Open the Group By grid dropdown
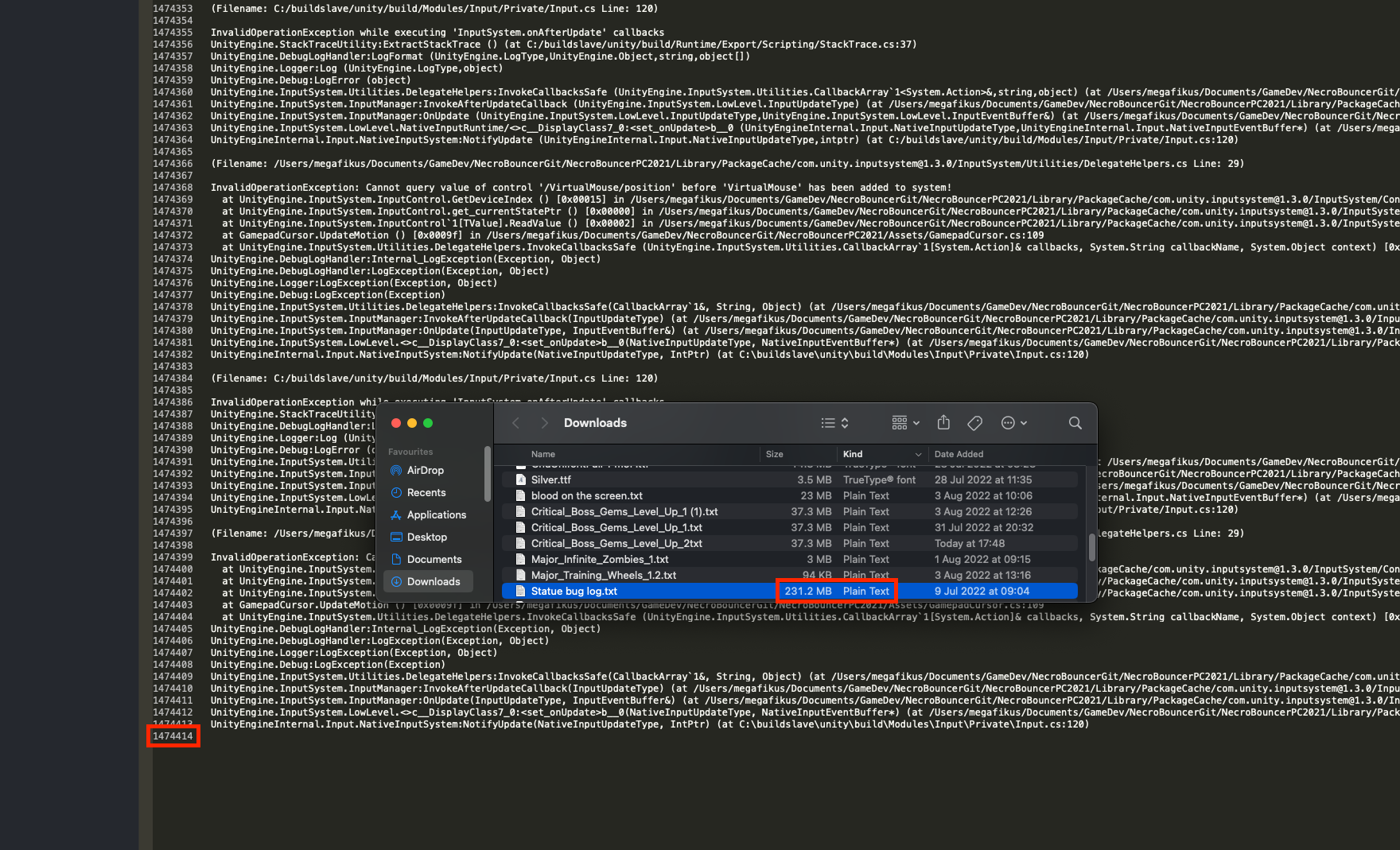1400x850 pixels. click(905, 423)
